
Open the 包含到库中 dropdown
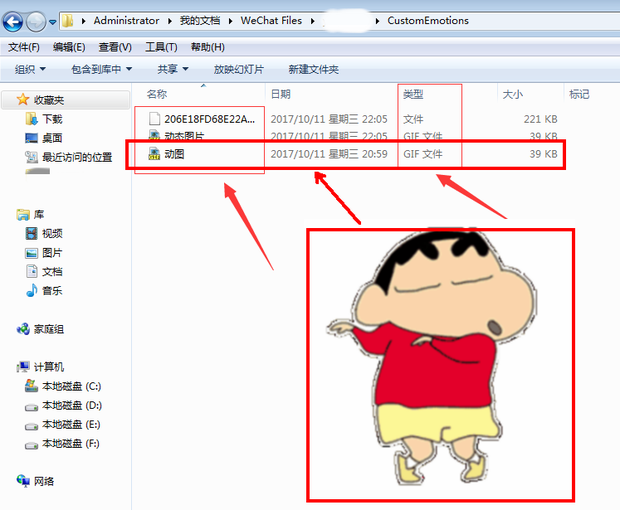[x=100, y=69]
